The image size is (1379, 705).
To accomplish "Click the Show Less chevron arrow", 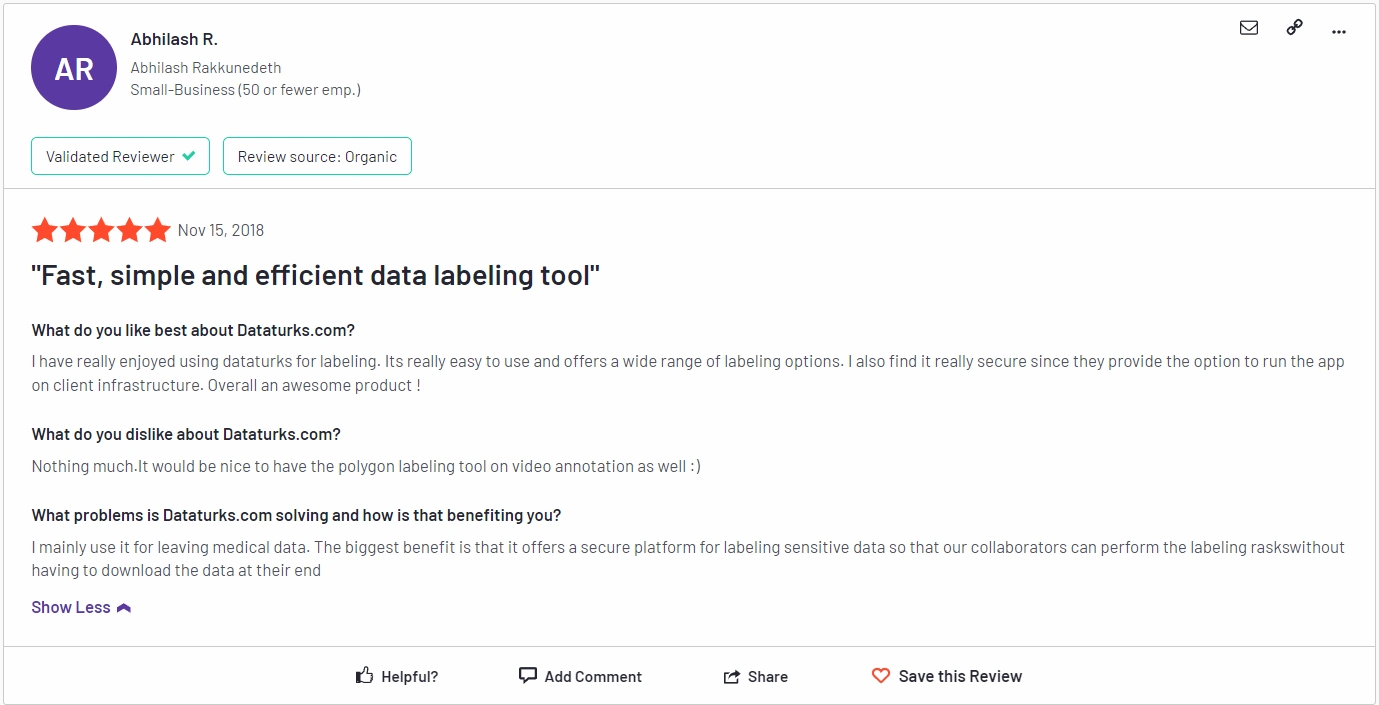I will point(124,608).
